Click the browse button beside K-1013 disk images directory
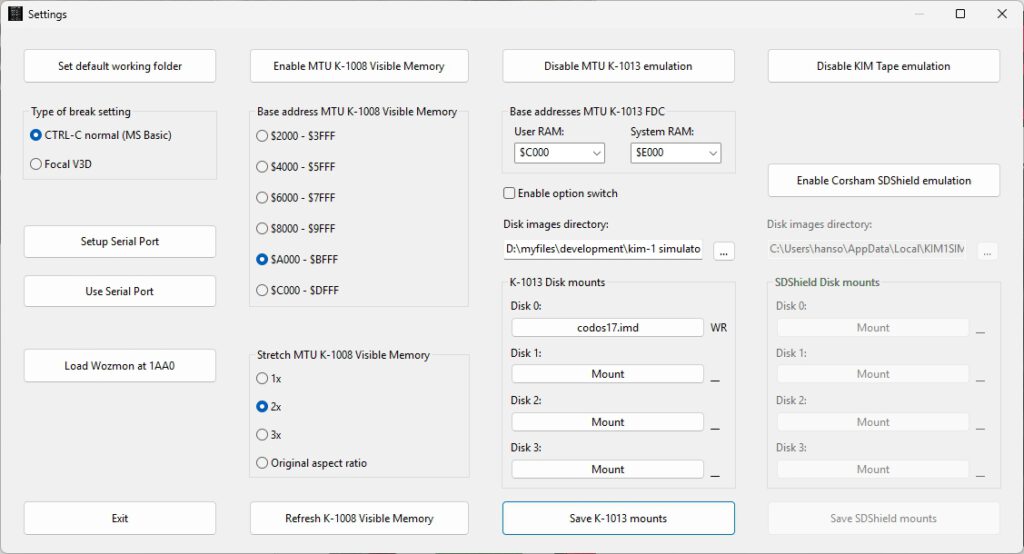Image resolution: width=1024 pixels, height=554 pixels. 724,250
